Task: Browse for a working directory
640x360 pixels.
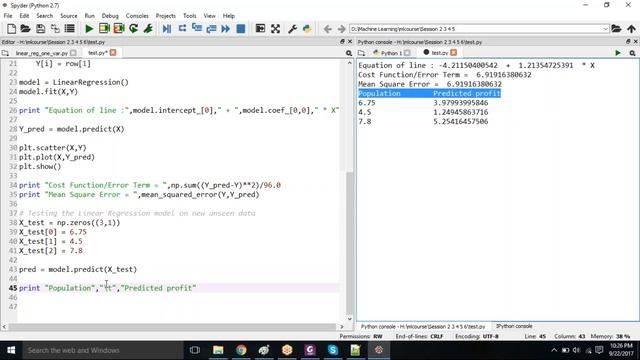Action: 616,29
